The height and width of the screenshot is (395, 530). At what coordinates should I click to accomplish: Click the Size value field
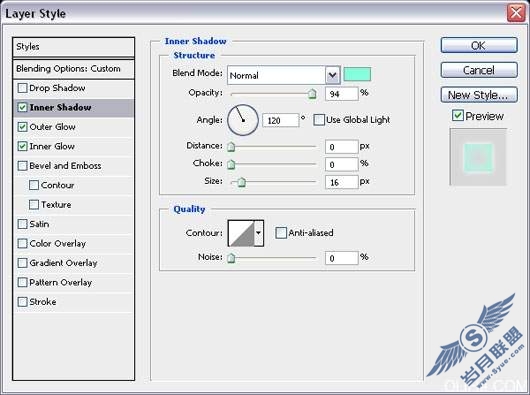click(341, 182)
